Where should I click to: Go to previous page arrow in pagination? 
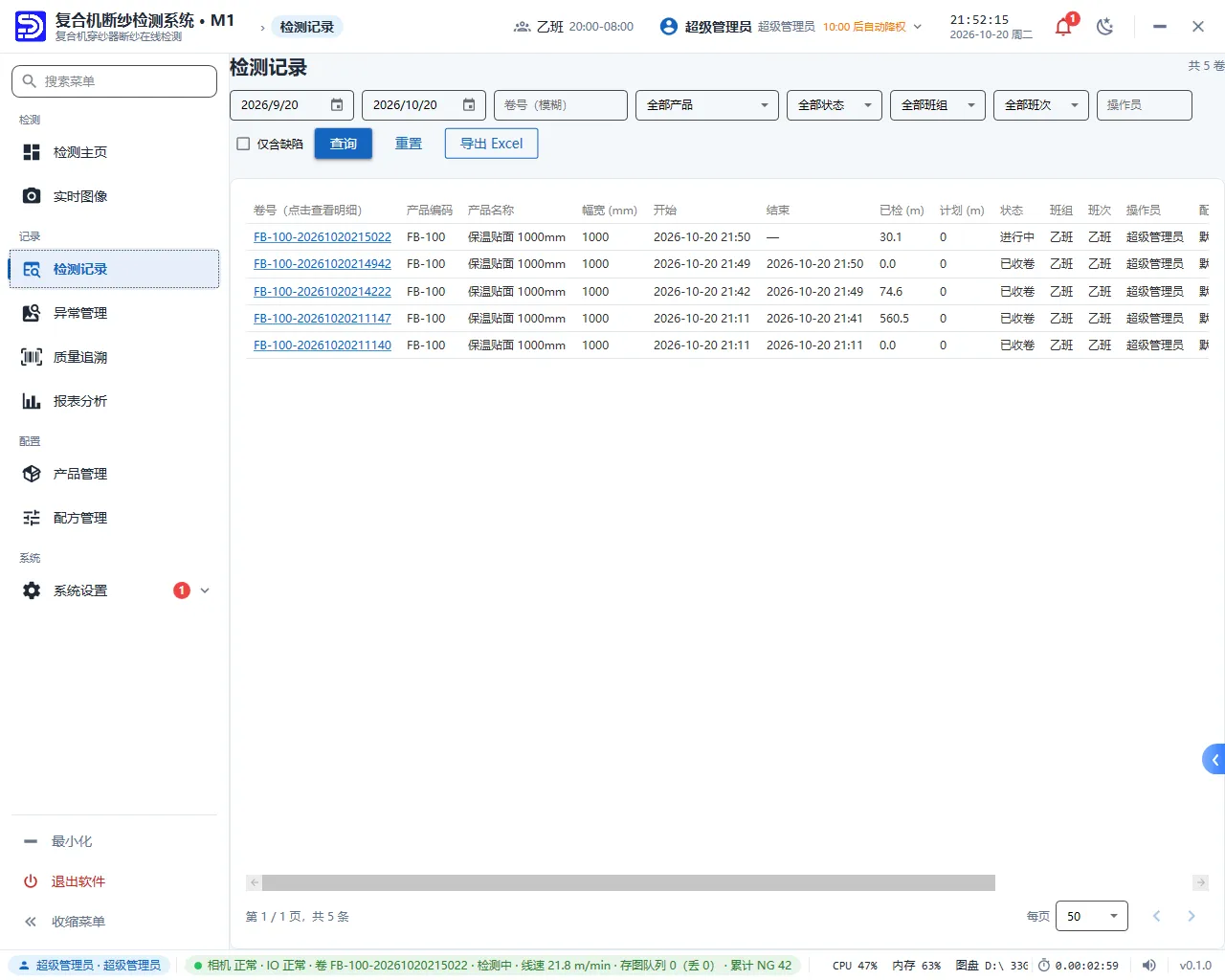1156,916
